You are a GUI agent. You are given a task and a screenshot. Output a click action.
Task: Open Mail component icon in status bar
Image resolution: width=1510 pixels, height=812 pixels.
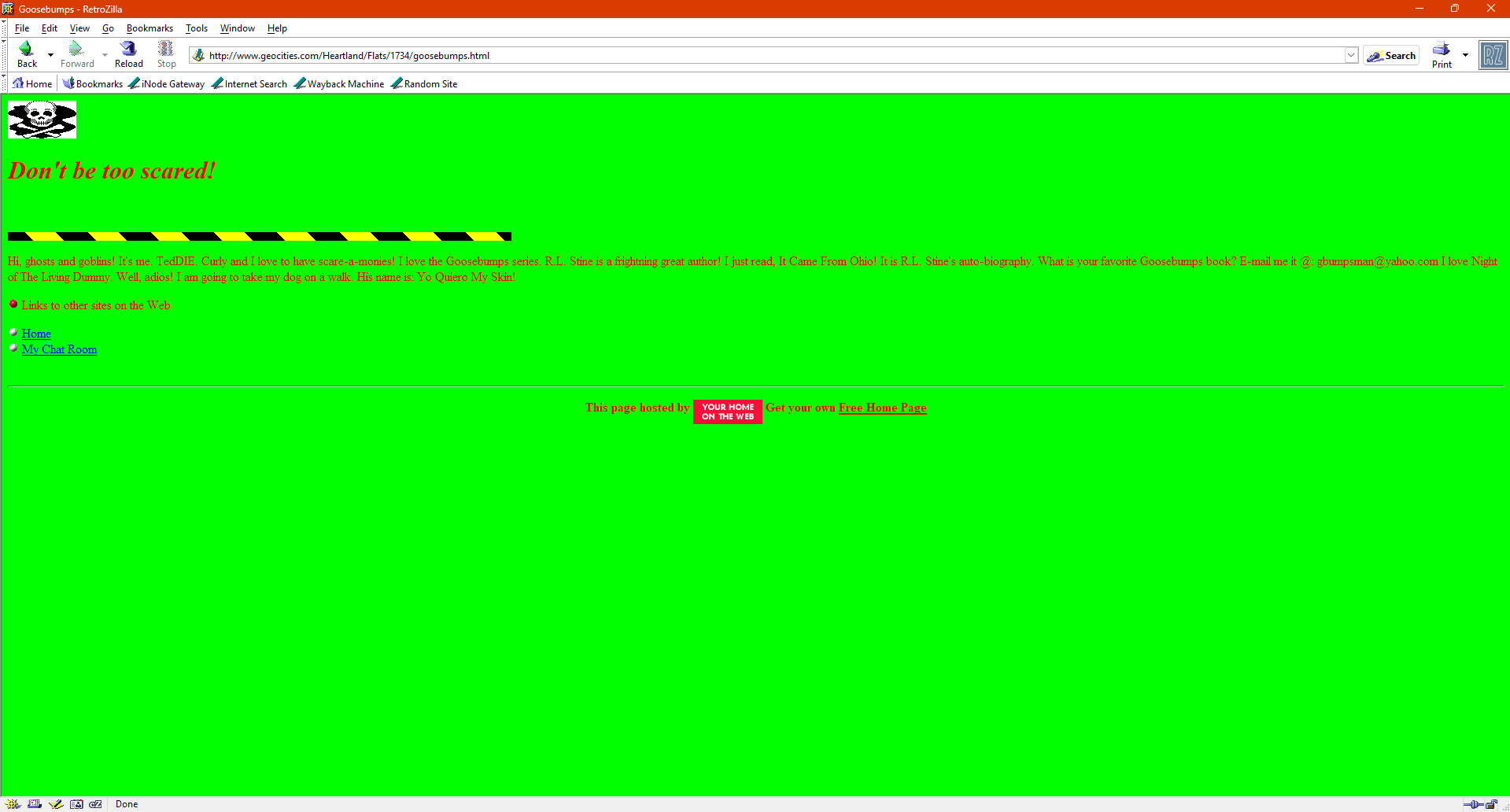click(x=35, y=804)
